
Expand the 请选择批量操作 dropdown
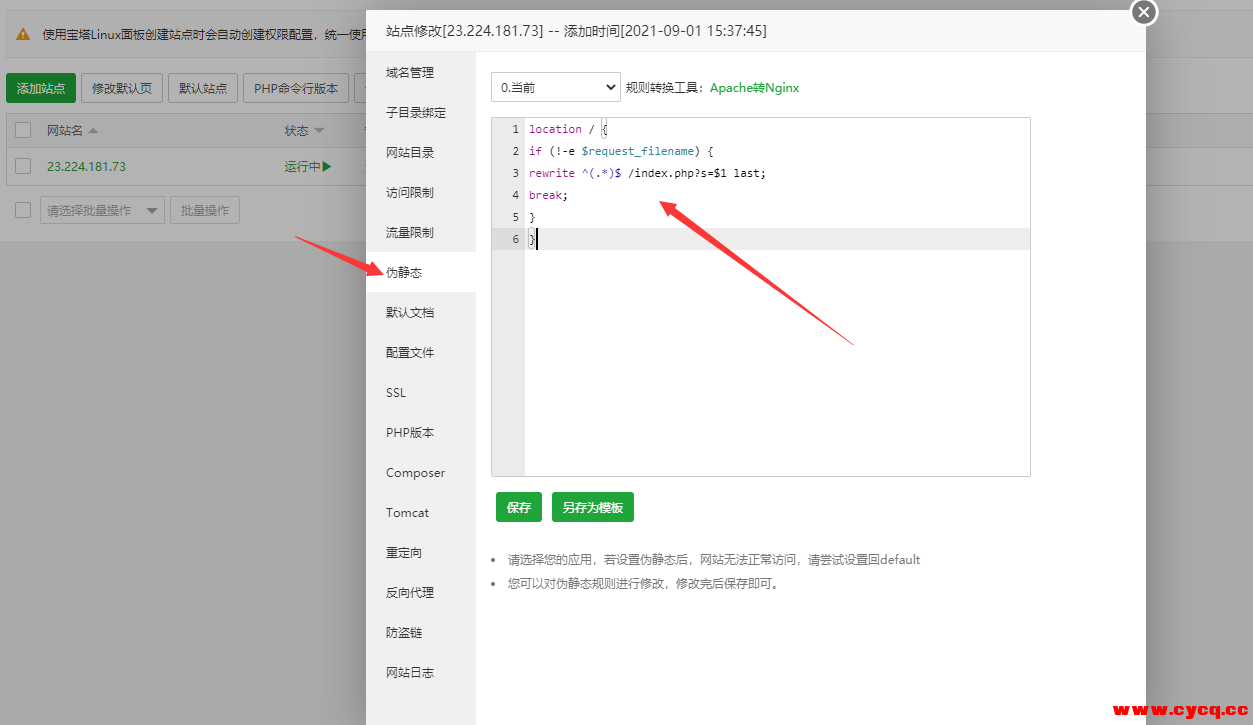click(102, 210)
